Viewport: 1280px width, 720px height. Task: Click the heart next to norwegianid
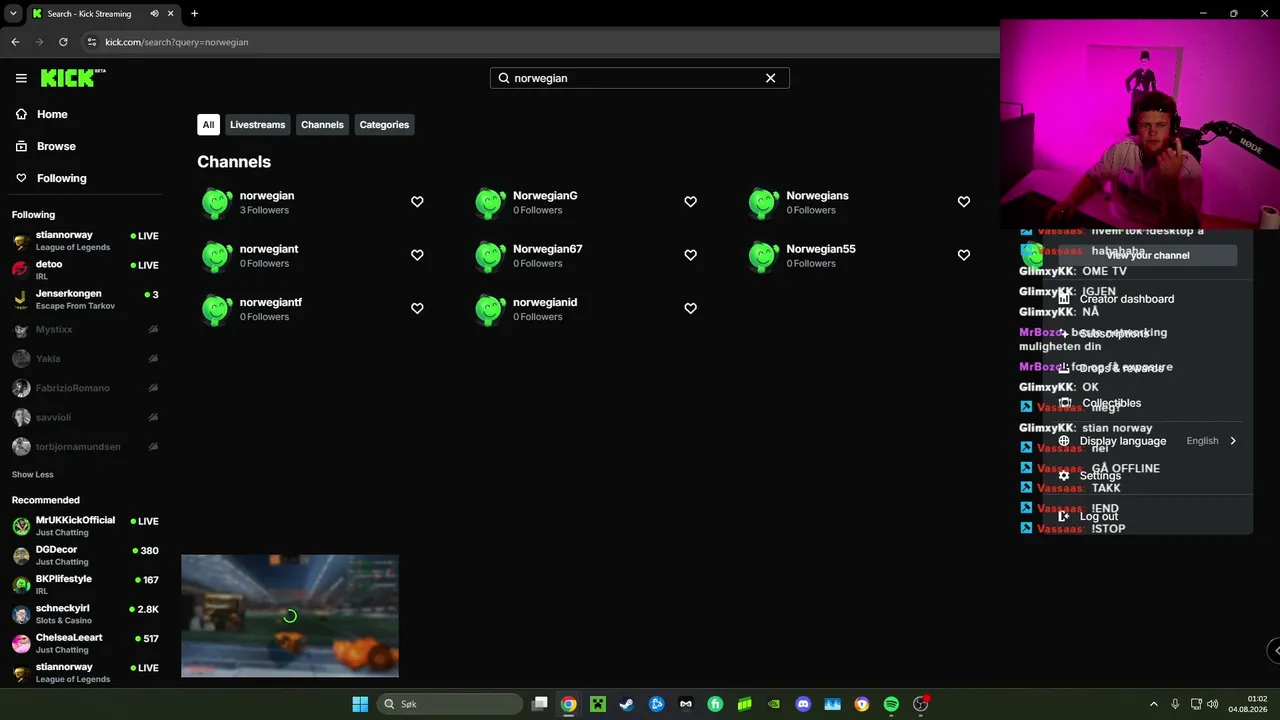(x=690, y=309)
